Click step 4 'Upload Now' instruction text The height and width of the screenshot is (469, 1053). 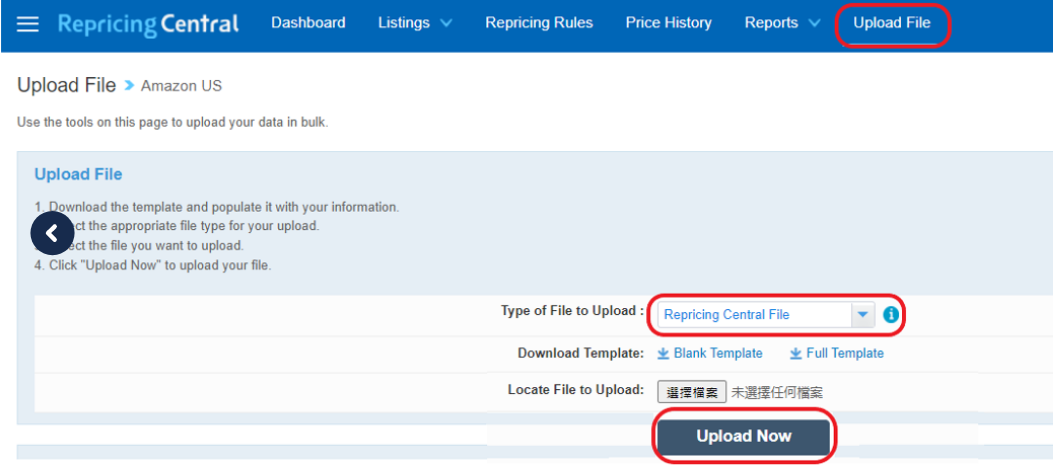153,265
